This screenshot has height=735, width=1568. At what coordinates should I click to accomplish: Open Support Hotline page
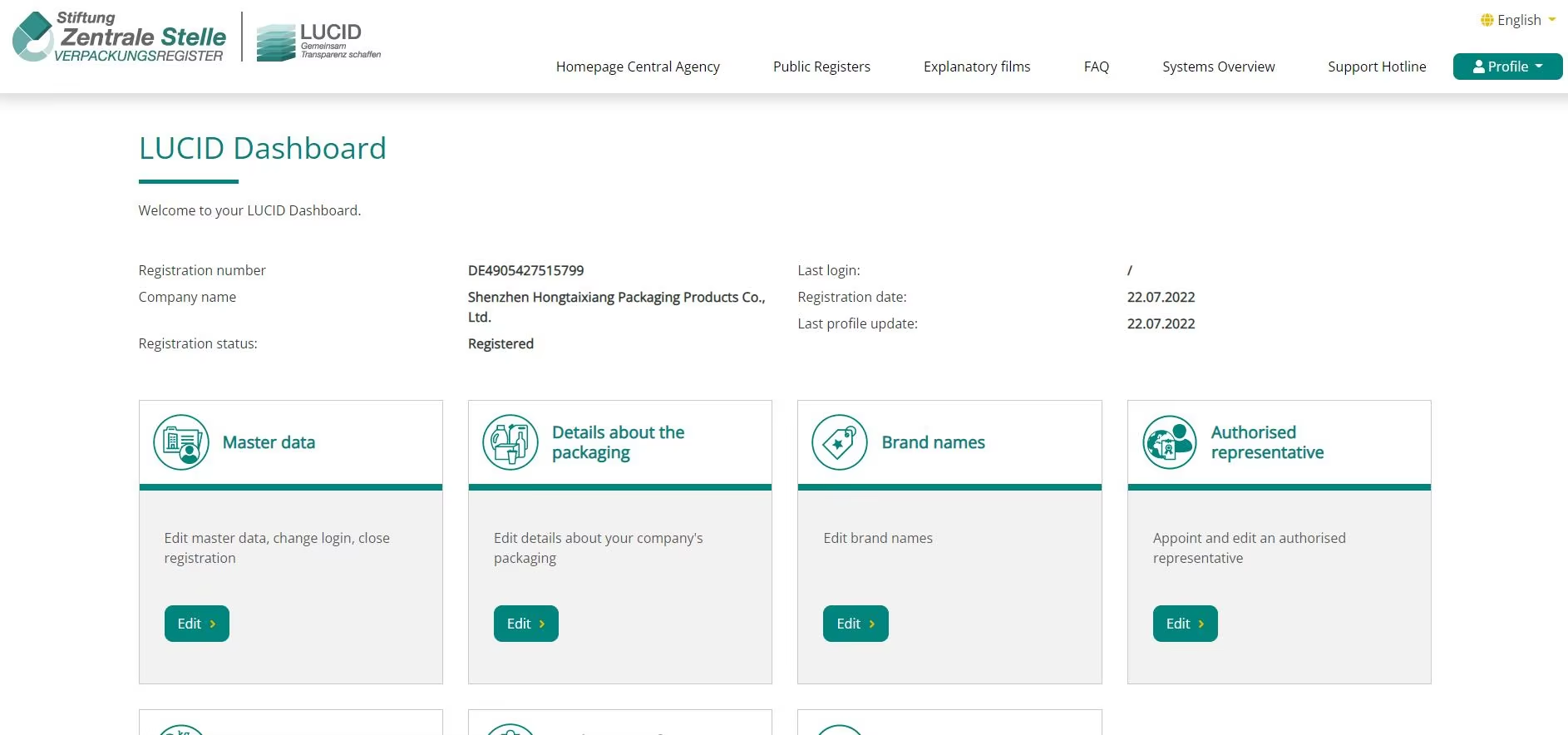pyautogui.click(x=1377, y=67)
